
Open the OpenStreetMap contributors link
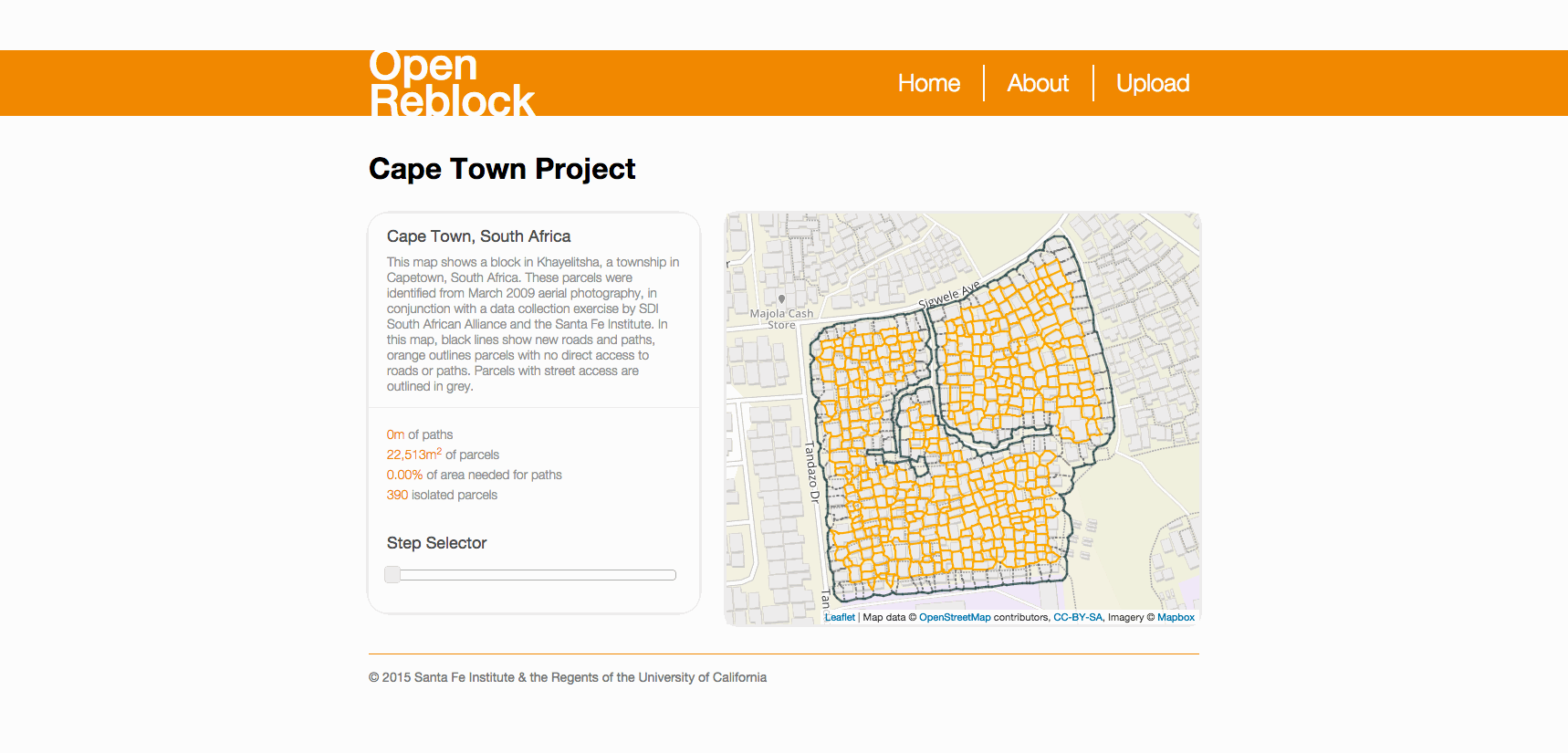pos(955,618)
